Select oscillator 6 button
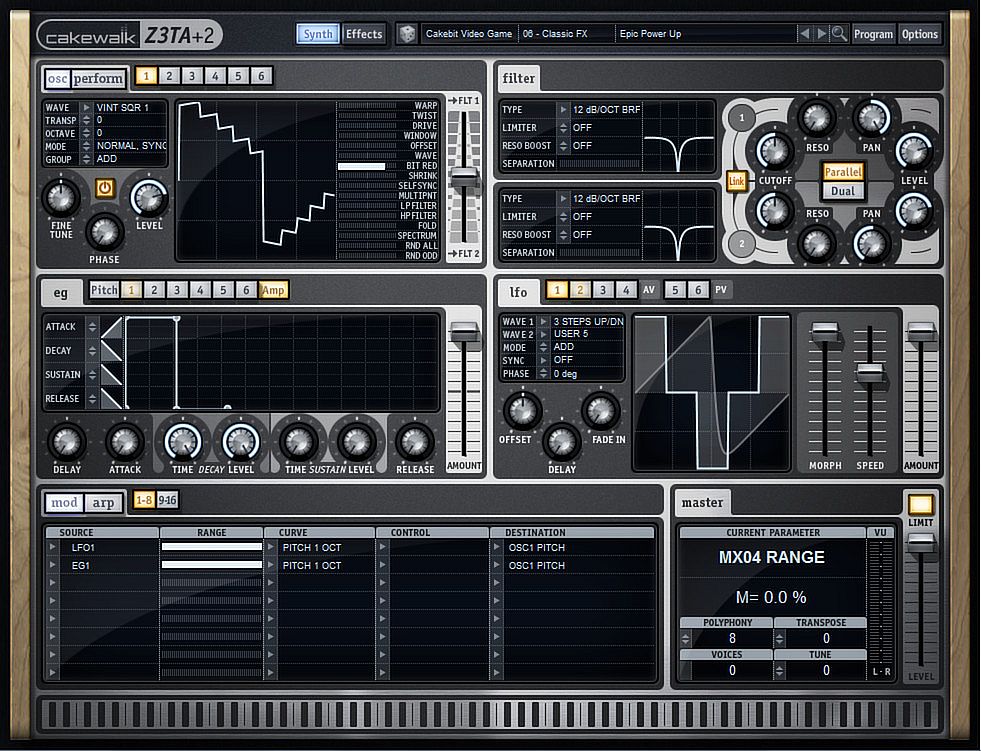Screen dimensions: 981x751 coord(261,76)
